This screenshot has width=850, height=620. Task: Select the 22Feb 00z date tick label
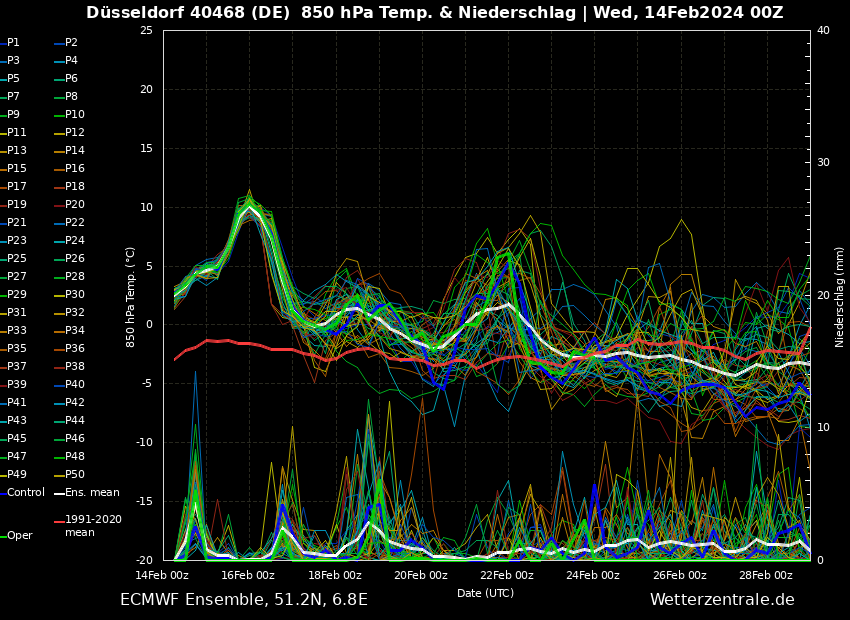507,575
